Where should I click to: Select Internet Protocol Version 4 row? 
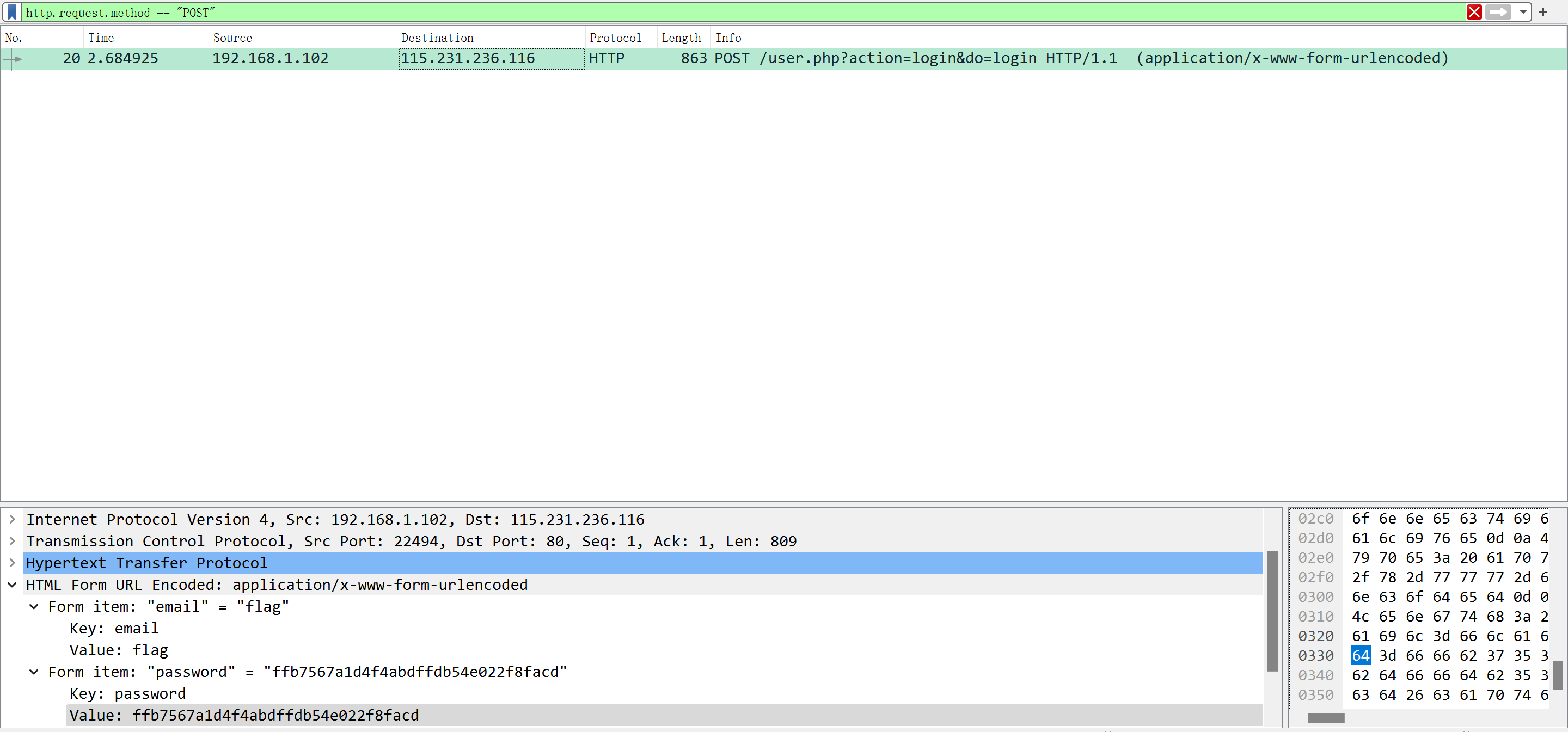(x=643, y=520)
